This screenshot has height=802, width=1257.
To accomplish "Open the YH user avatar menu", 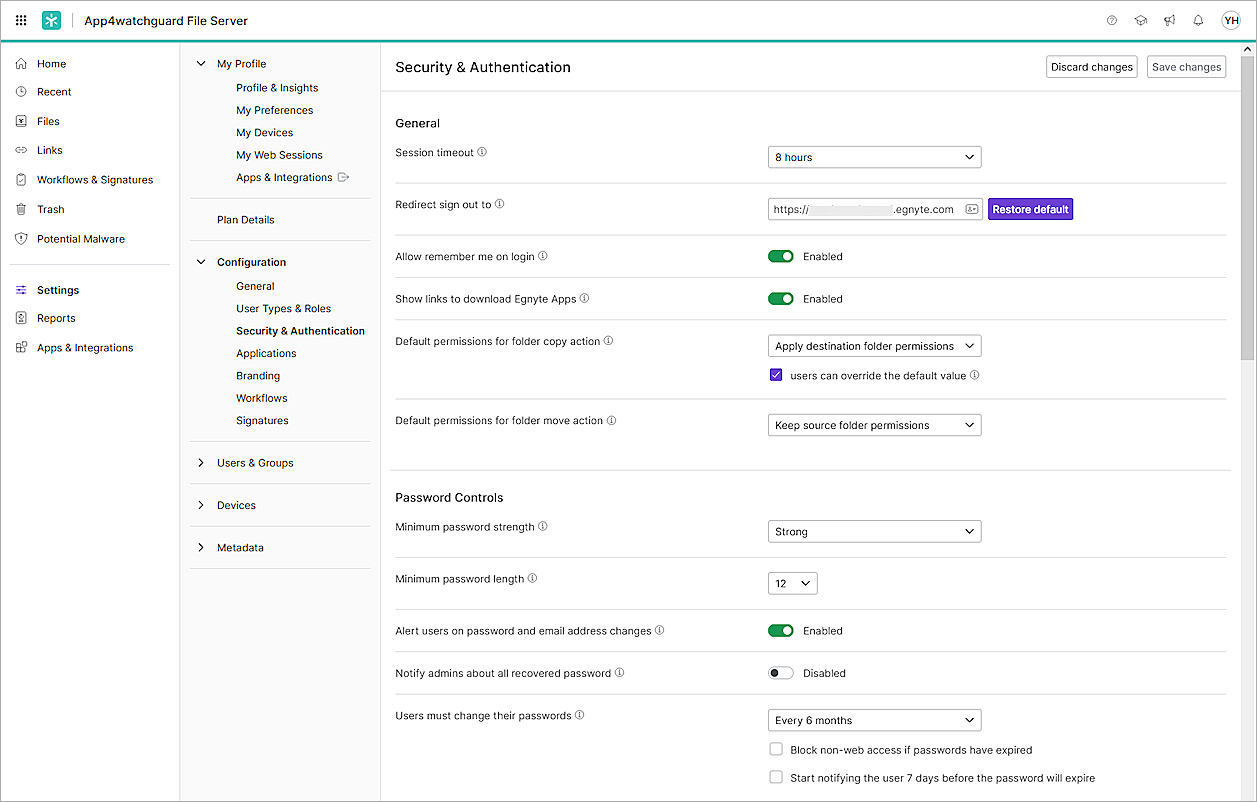I will (x=1230, y=20).
